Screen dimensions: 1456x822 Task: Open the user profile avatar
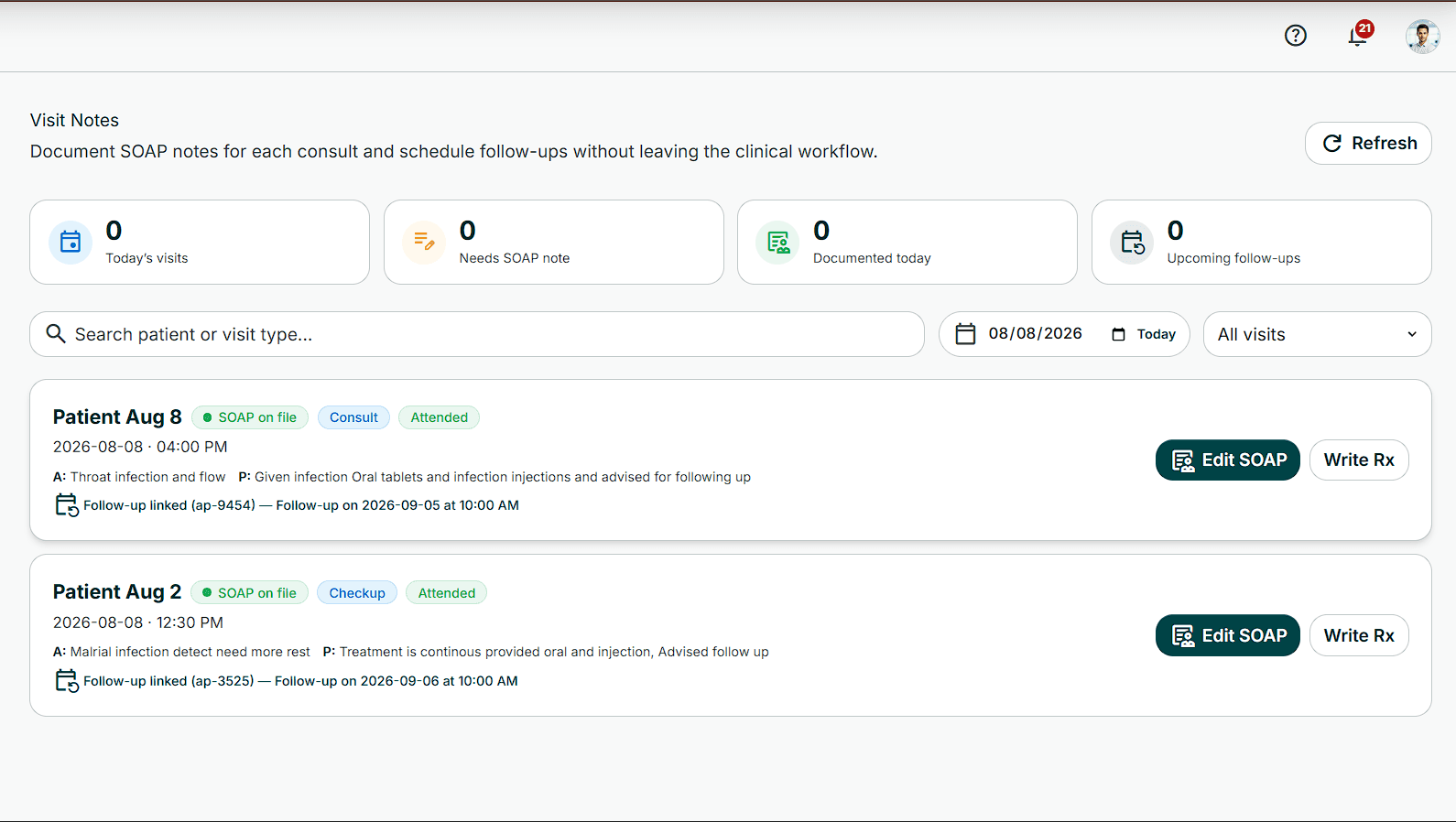tap(1422, 37)
